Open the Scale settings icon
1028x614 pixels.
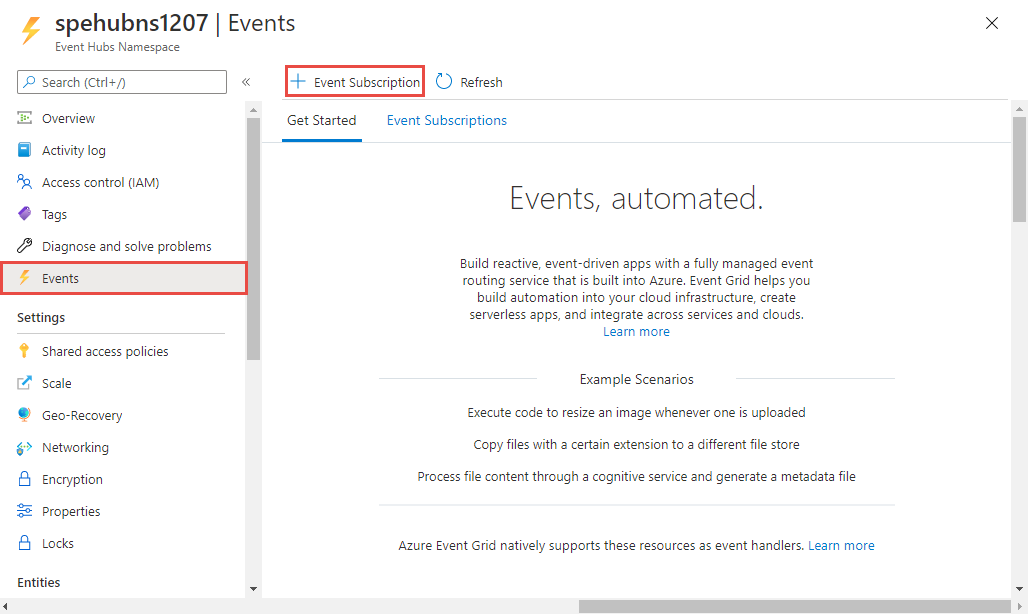coord(25,383)
